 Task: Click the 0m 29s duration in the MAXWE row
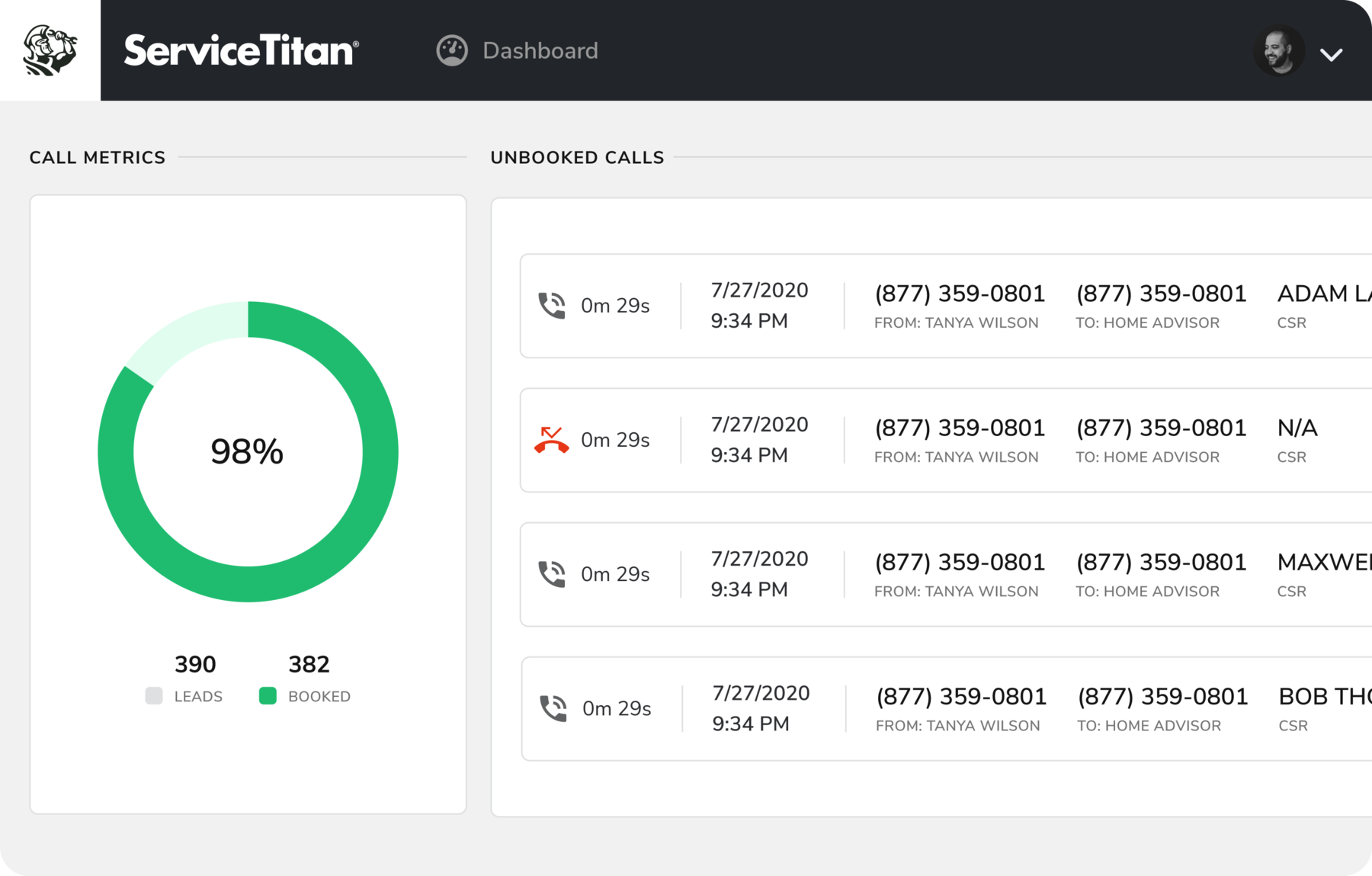point(615,574)
